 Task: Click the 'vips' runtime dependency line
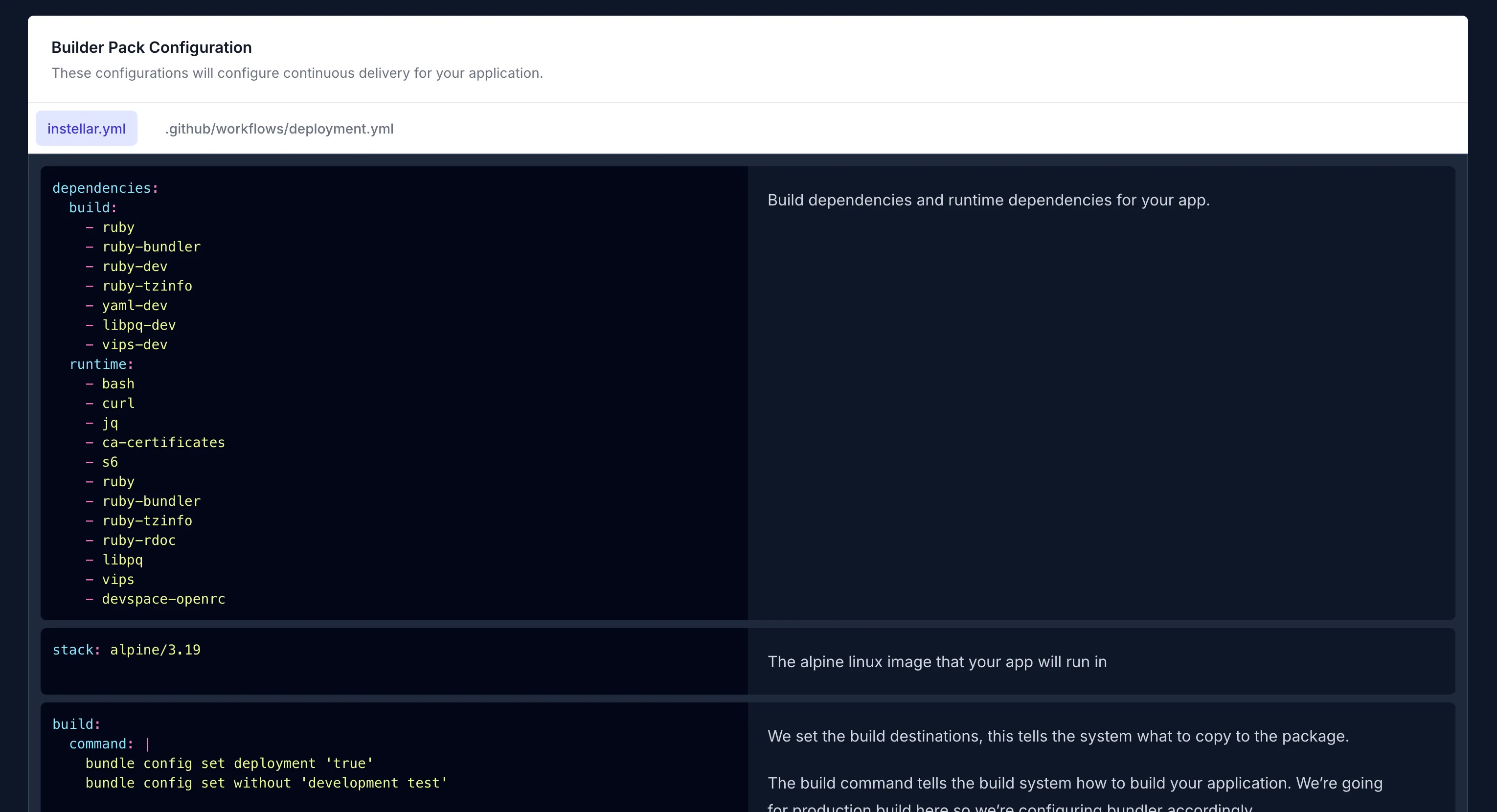pyautogui.click(x=110, y=580)
